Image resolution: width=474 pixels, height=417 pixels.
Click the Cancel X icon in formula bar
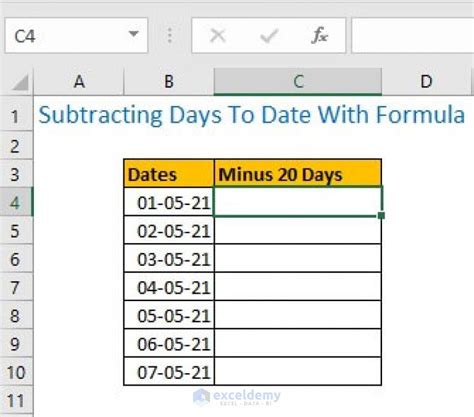point(218,36)
